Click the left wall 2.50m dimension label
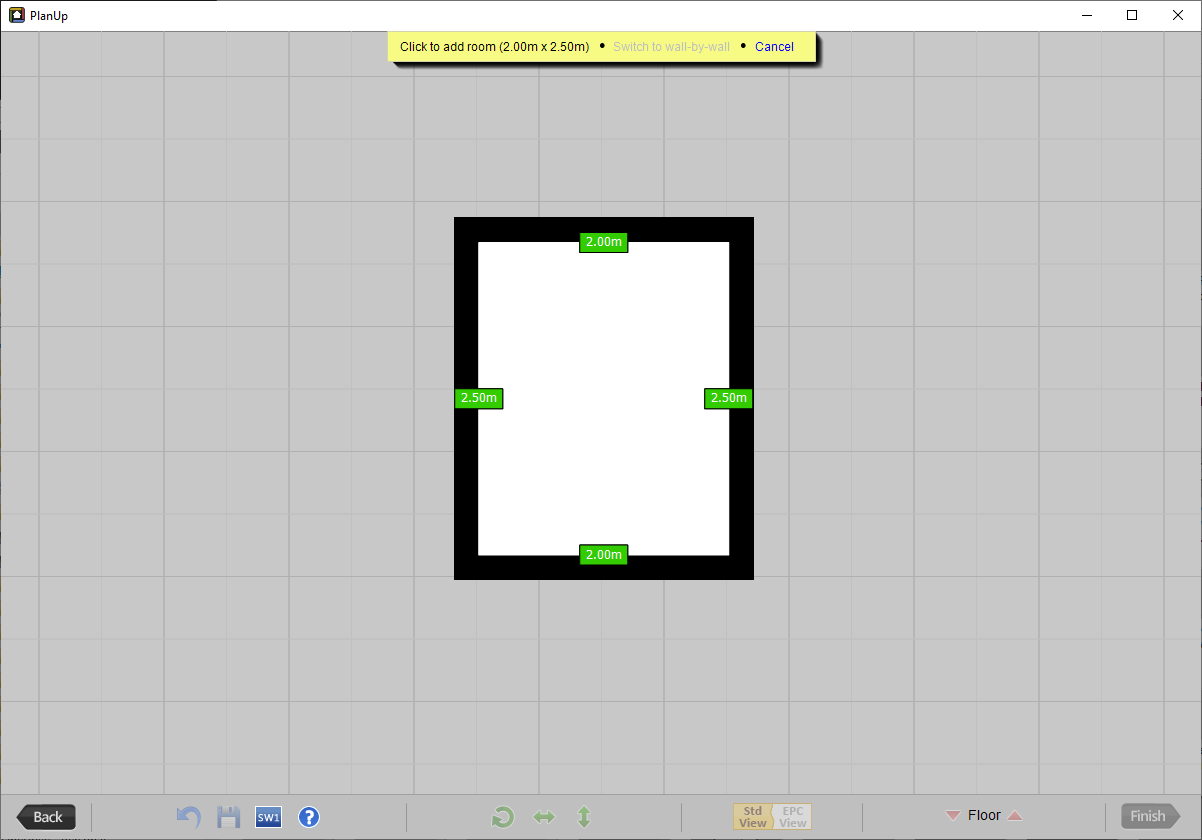1202x840 pixels. click(x=479, y=398)
